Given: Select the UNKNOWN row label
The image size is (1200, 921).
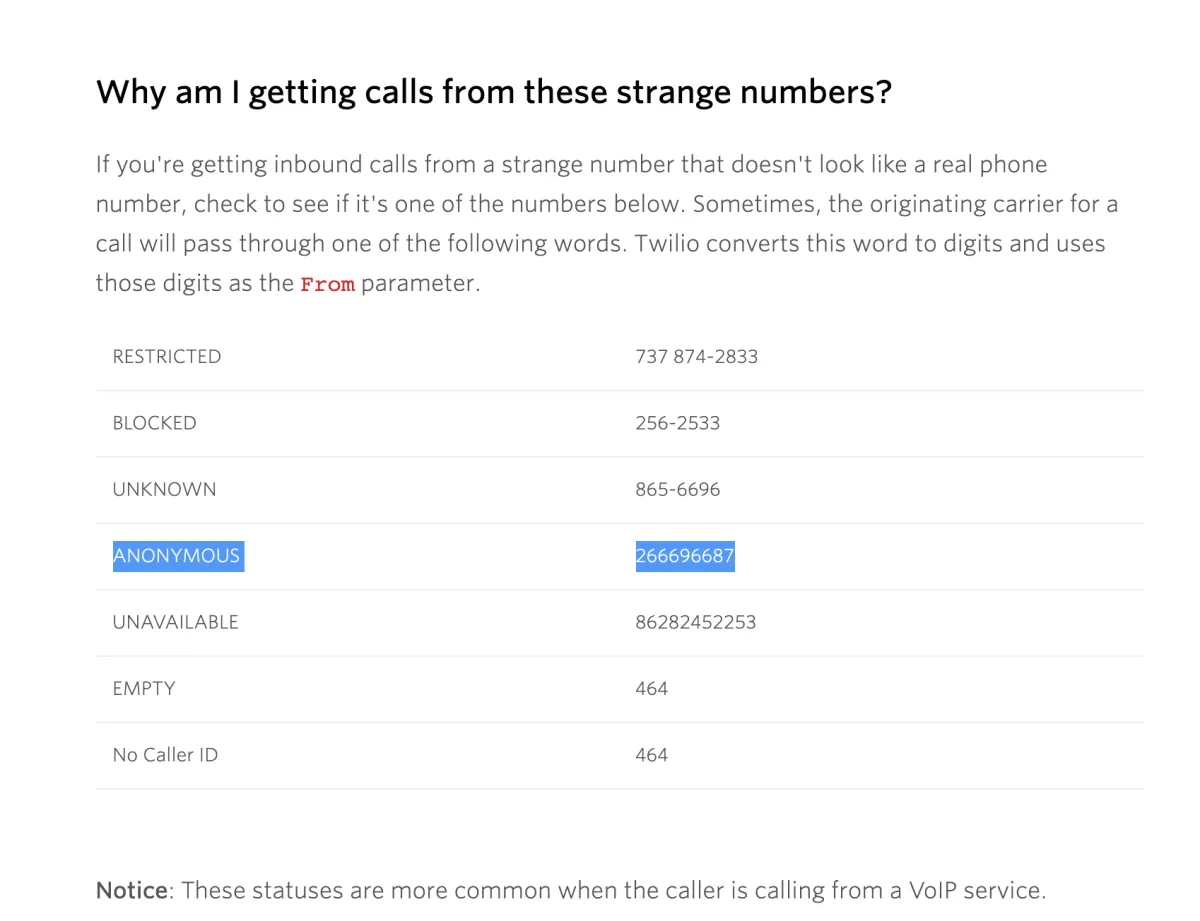Looking at the screenshot, I should tap(164, 490).
